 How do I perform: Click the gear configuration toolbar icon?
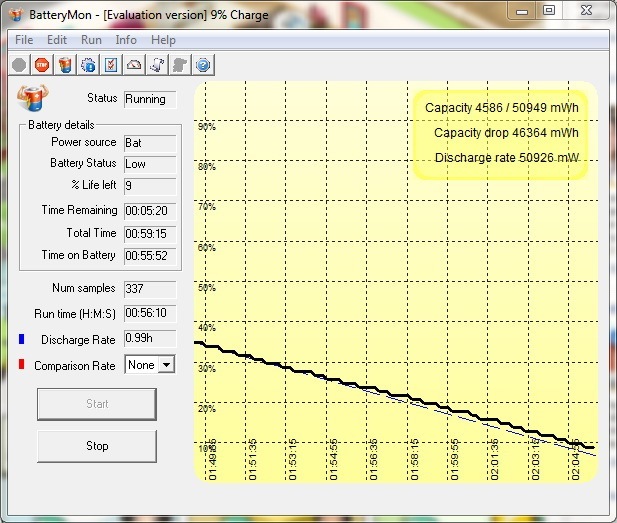pyautogui.click(x=88, y=65)
